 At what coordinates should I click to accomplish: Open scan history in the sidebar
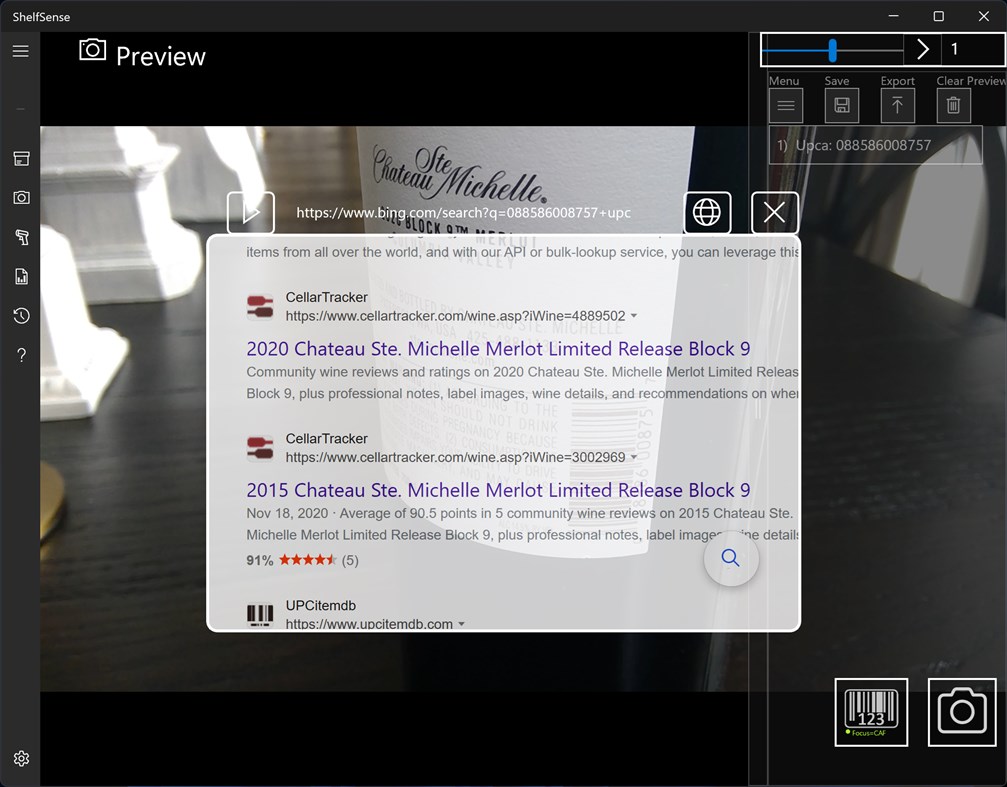coord(21,316)
